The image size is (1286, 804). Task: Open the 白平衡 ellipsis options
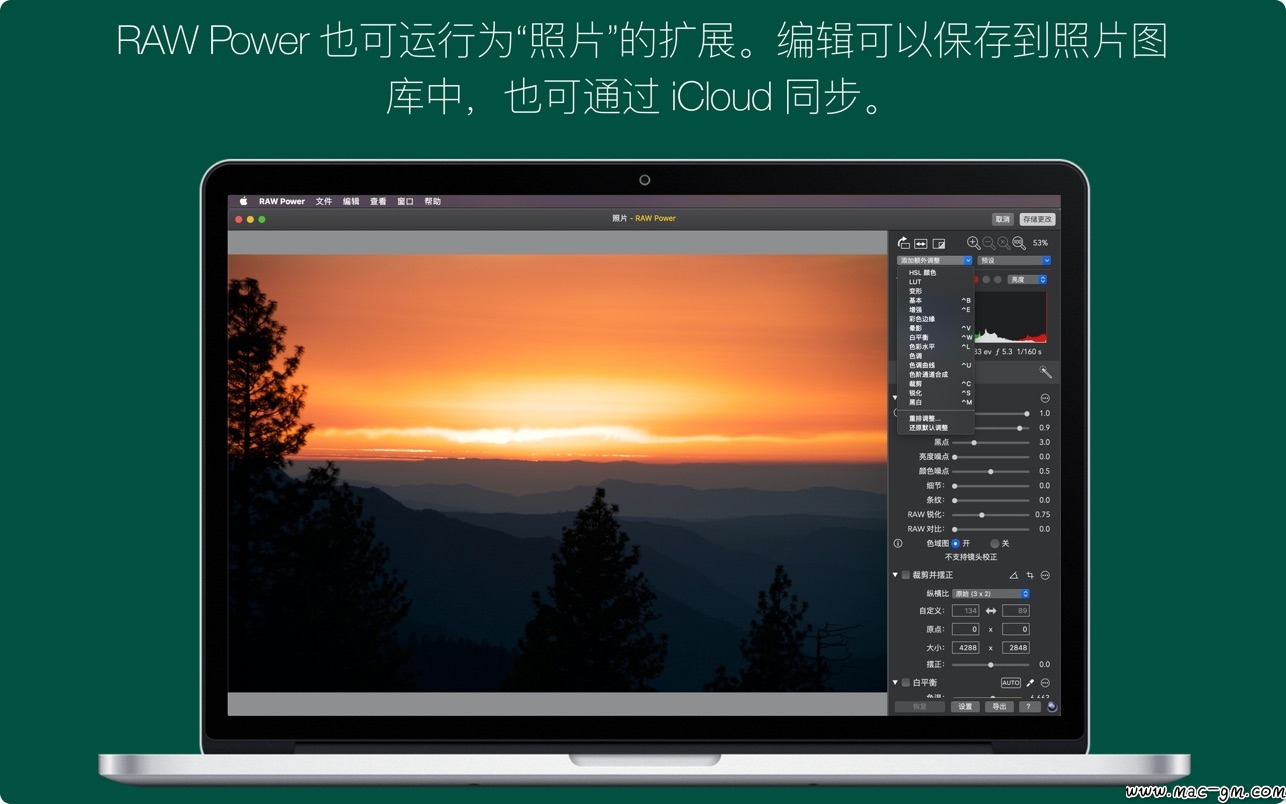point(1045,683)
